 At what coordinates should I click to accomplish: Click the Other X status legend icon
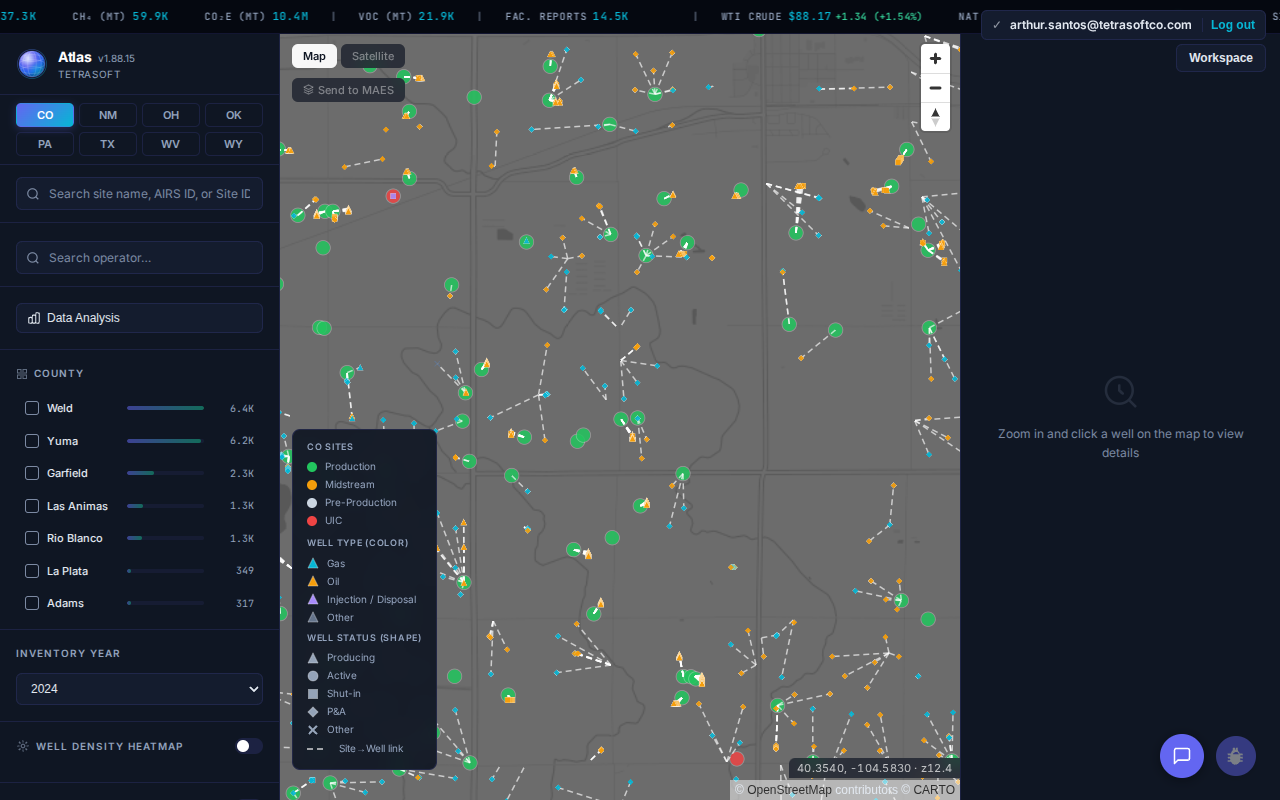tap(313, 730)
